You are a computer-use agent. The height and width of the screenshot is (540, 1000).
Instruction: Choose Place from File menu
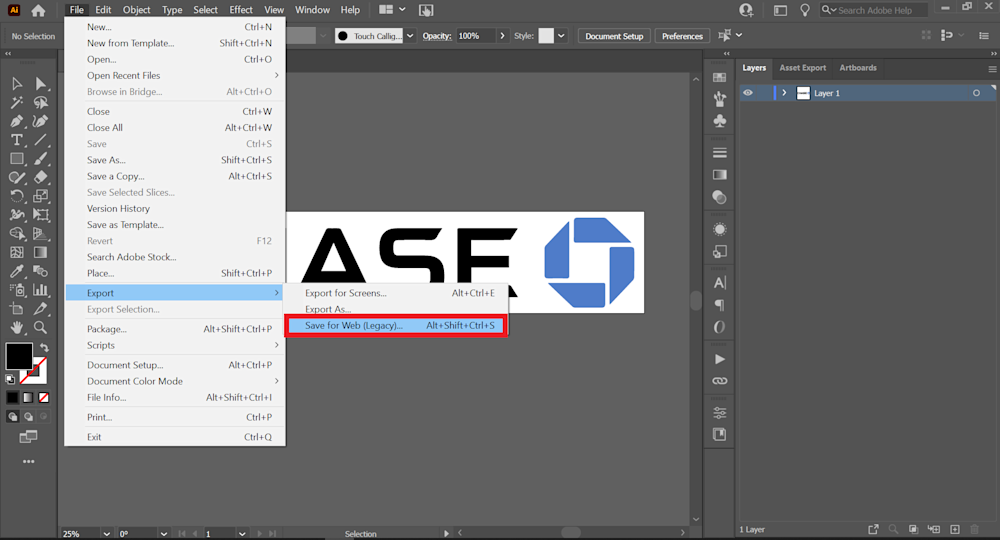[x=175, y=274]
